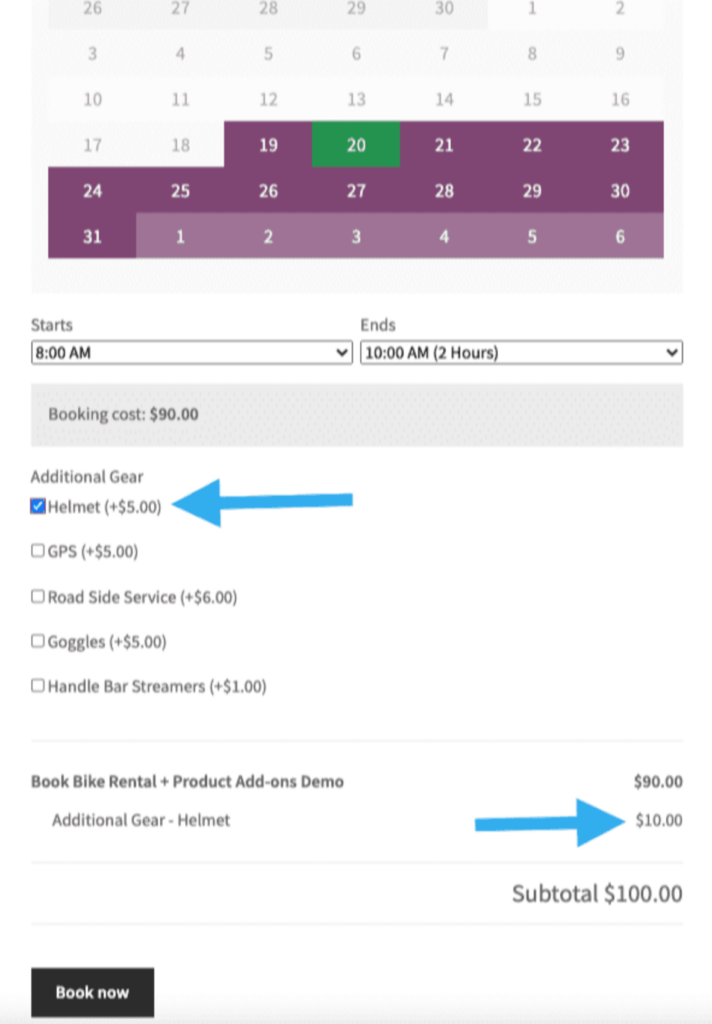Image resolution: width=712 pixels, height=1024 pixels.
Task: Enable the Goggles add-on
Action: tap(38, 642)
